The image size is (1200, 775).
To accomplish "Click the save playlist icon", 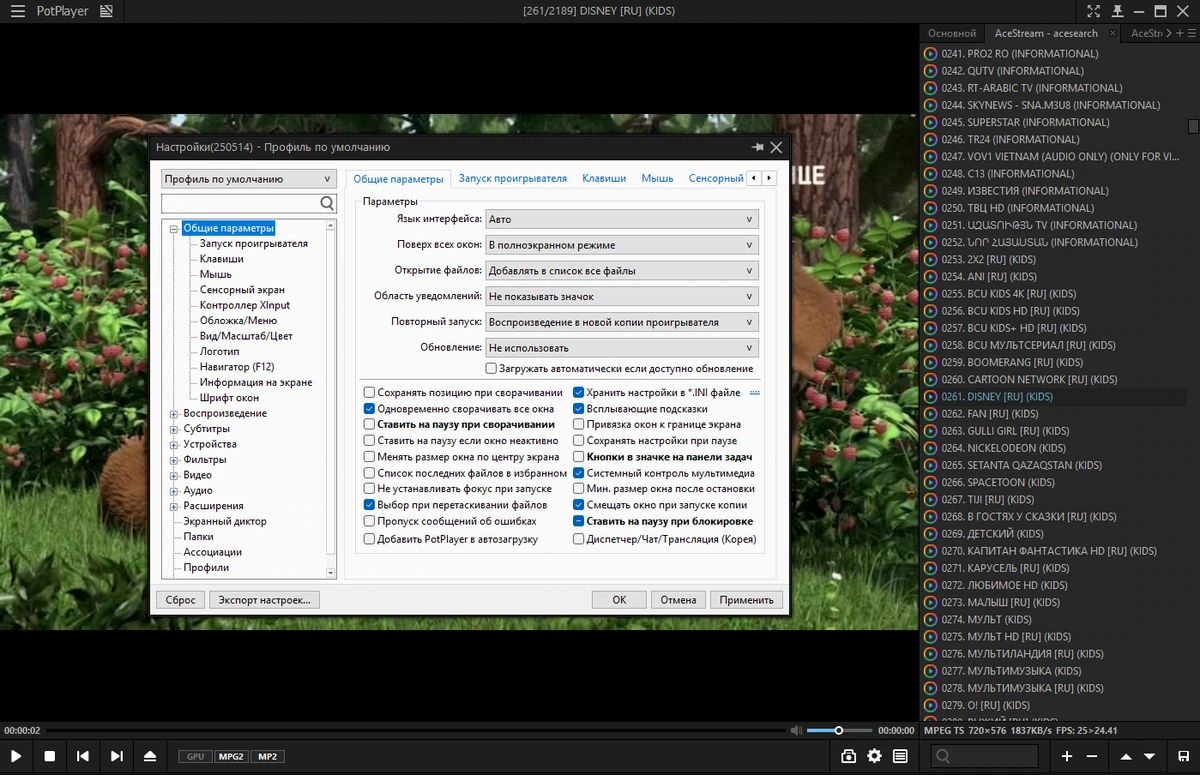I will (x=1184, y=756).
